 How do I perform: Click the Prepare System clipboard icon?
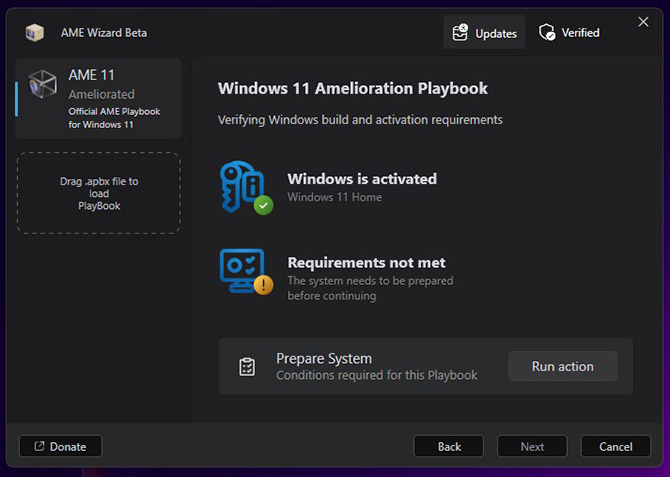247,367
